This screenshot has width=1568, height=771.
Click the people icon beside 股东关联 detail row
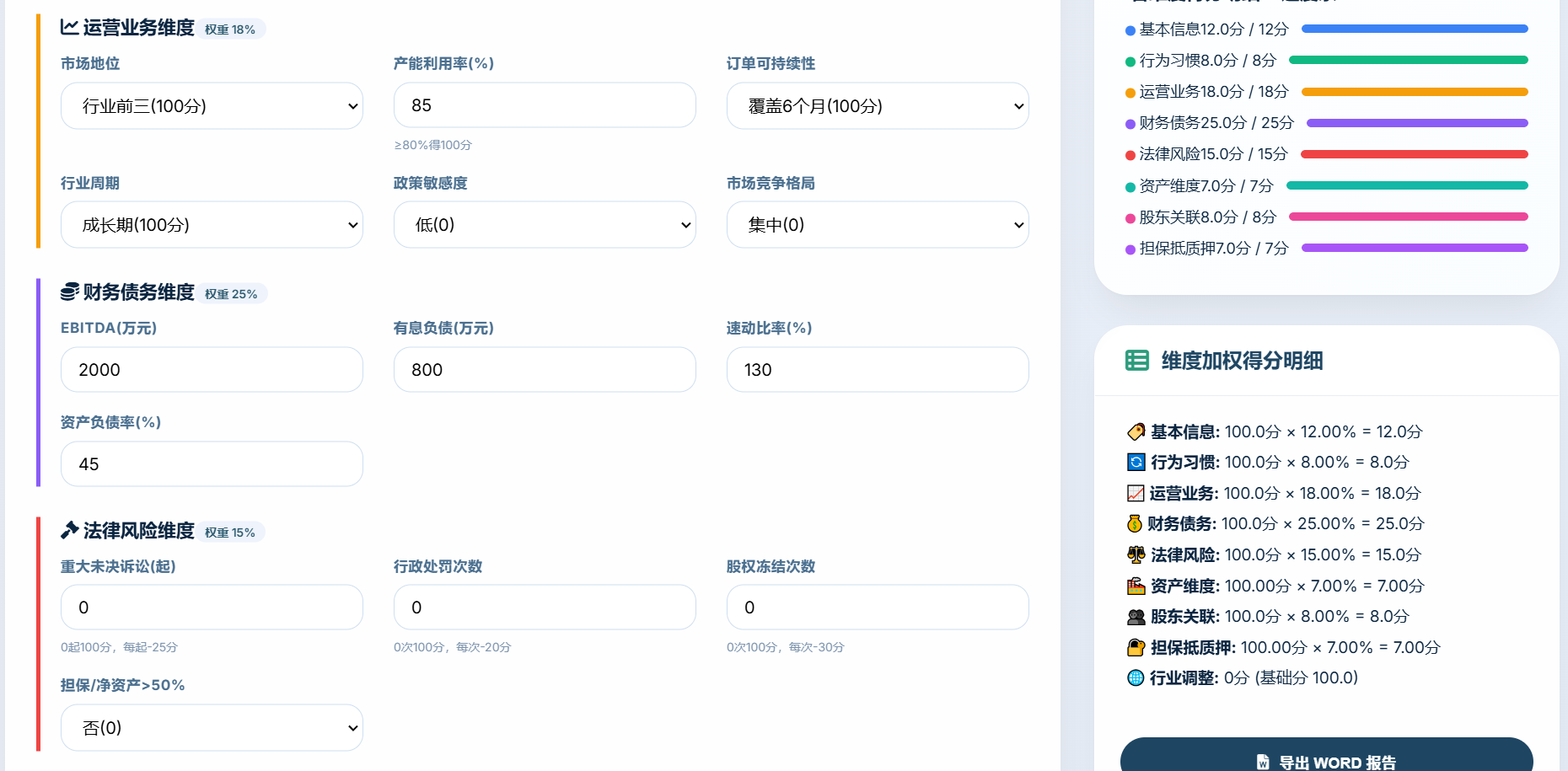1136,616
